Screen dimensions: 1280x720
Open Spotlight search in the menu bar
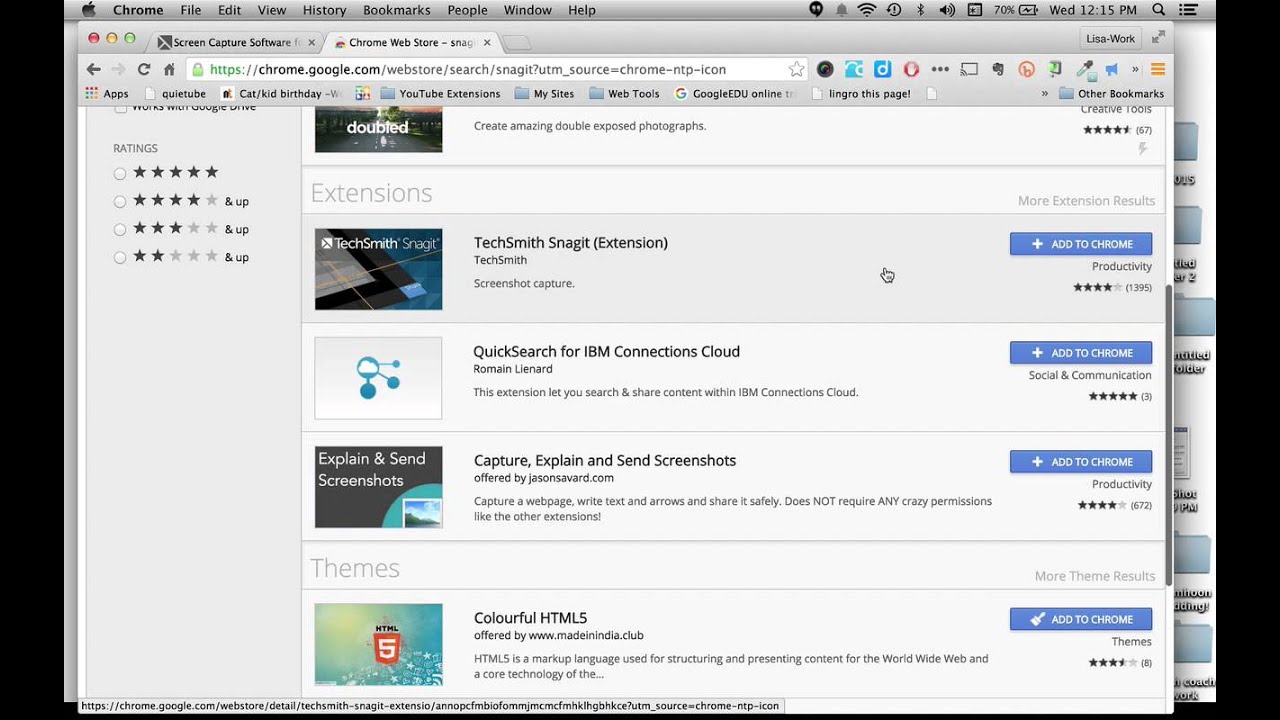point(1159,10)
